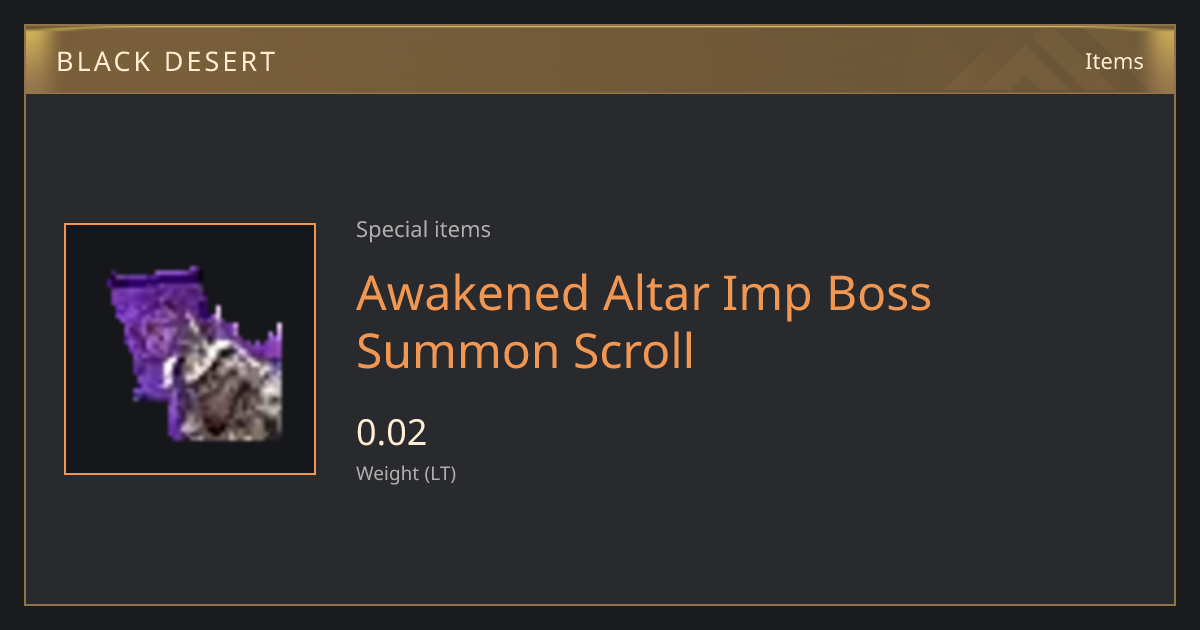The height and width of the screenshot is (630, 1200).
Task: Open the BLACK DESERT header title
Action: coord(166,61)
